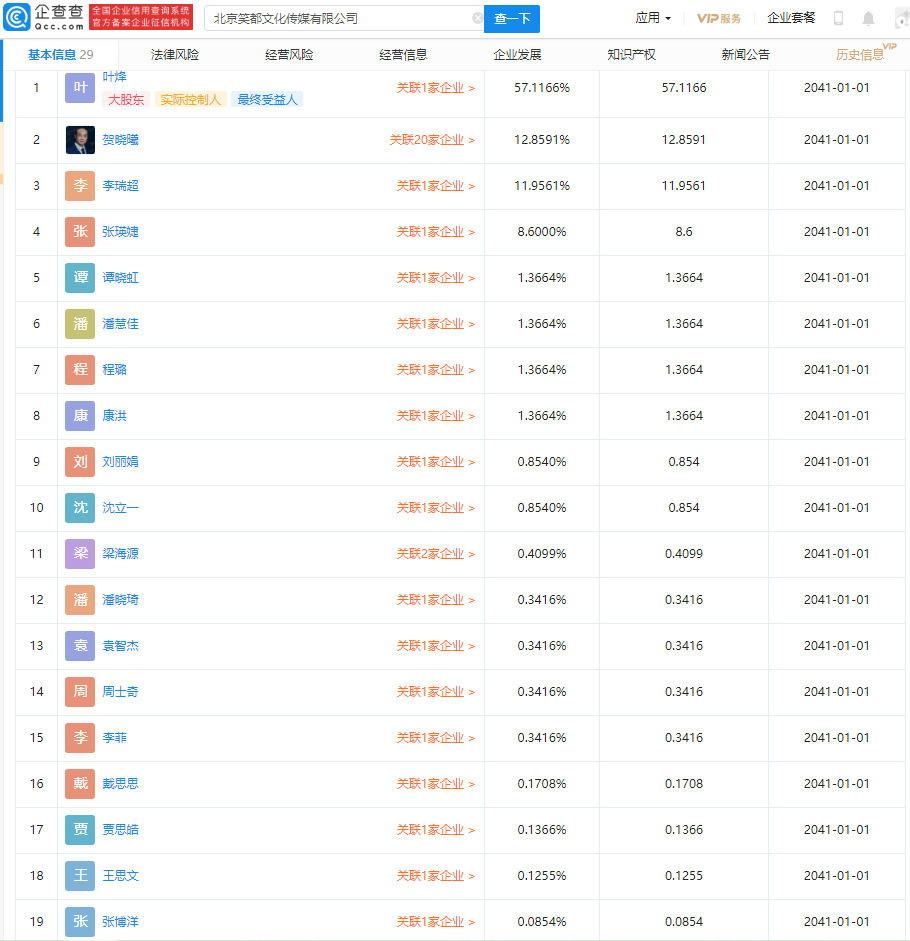This screenshot has width=910, height=941.
Task: Open the mobile phone icon in the header
Action: 839,19
